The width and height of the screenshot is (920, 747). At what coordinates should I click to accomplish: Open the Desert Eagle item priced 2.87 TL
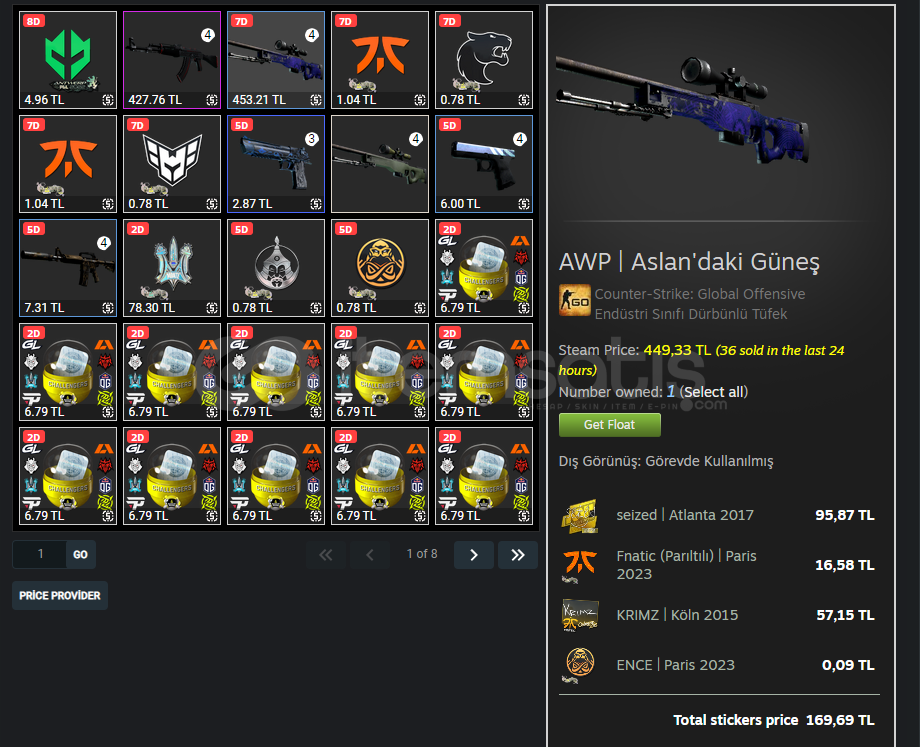coord(276,164)
